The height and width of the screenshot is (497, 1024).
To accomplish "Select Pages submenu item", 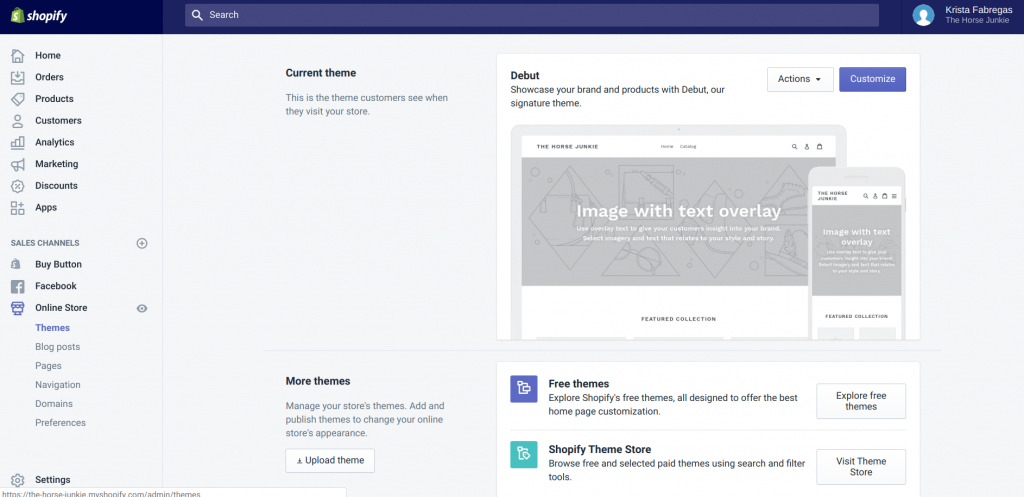I will tap(48, 366).
